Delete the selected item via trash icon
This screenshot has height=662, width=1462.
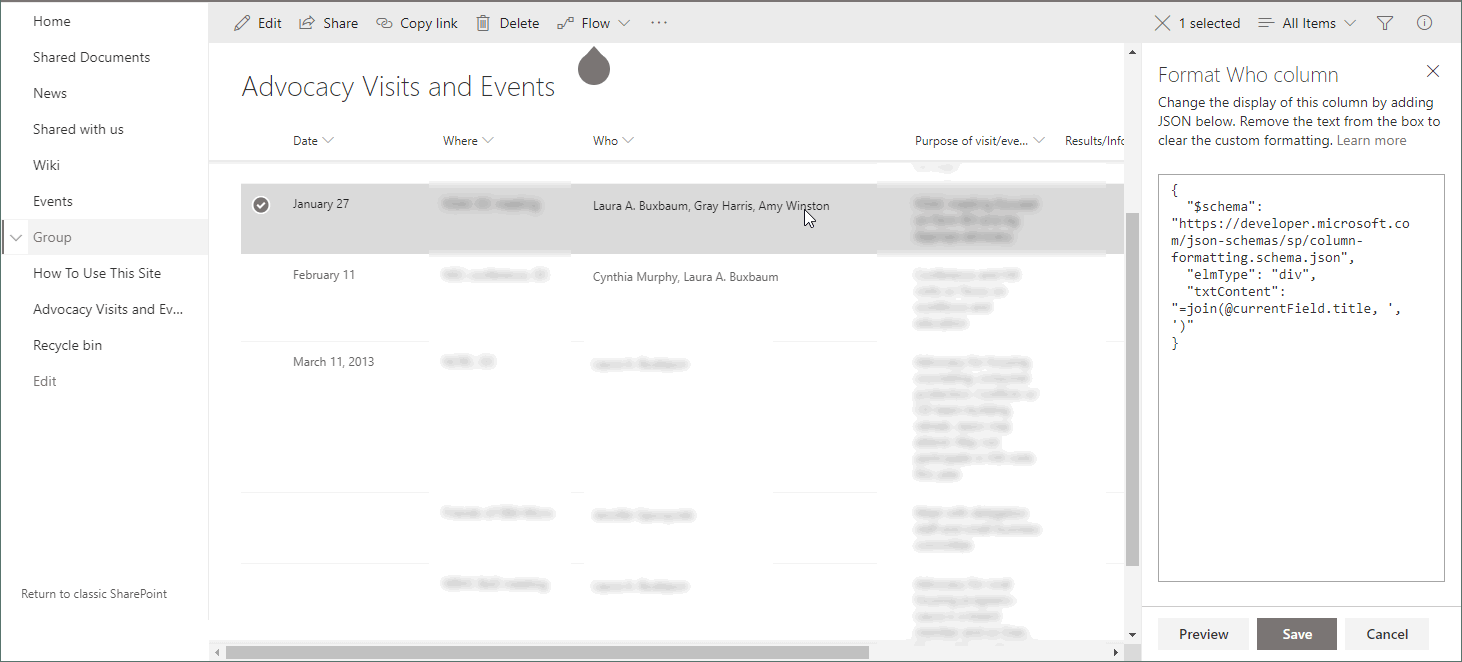[481, 22]
